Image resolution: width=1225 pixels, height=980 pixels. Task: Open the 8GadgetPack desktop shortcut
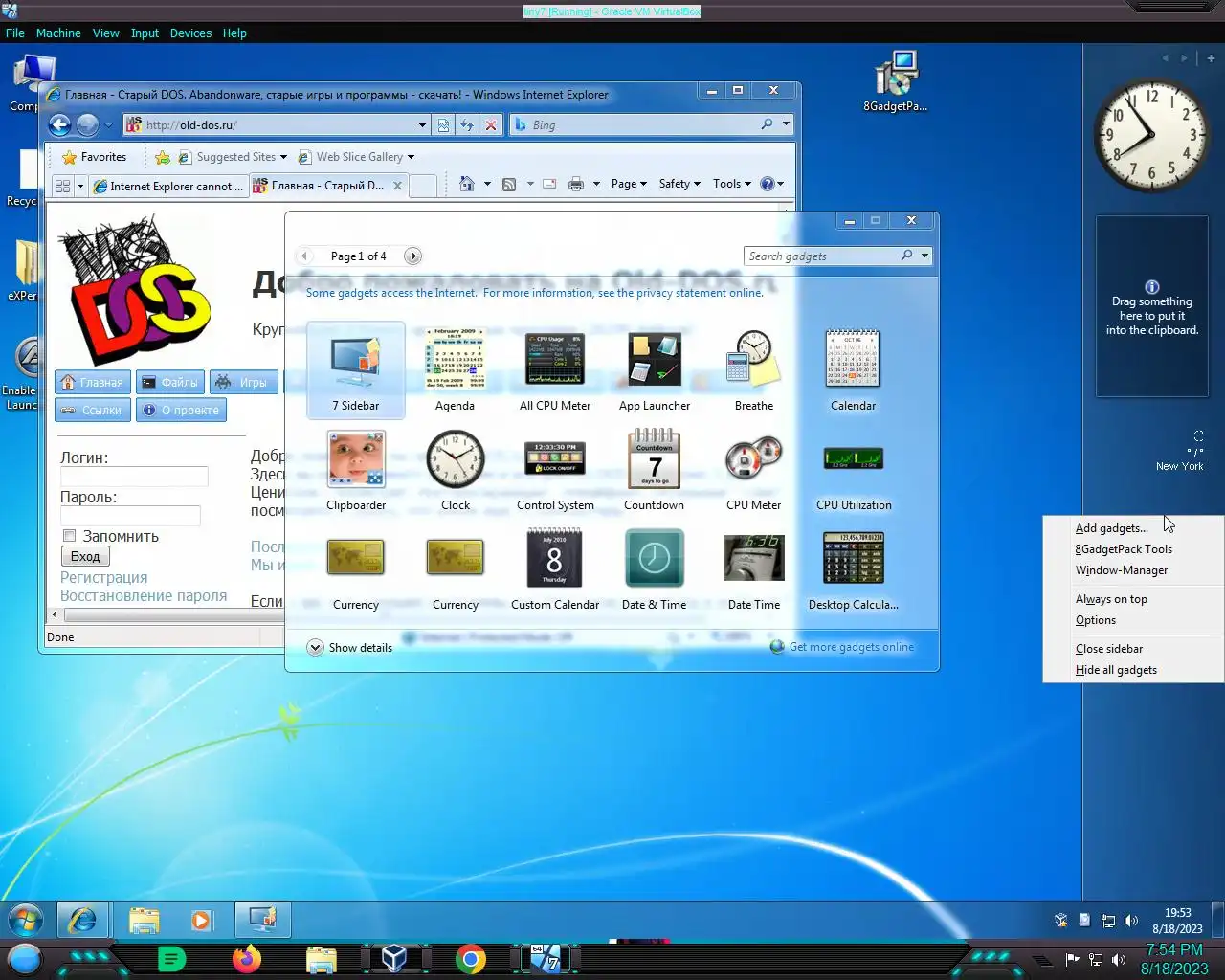(896, 81)
